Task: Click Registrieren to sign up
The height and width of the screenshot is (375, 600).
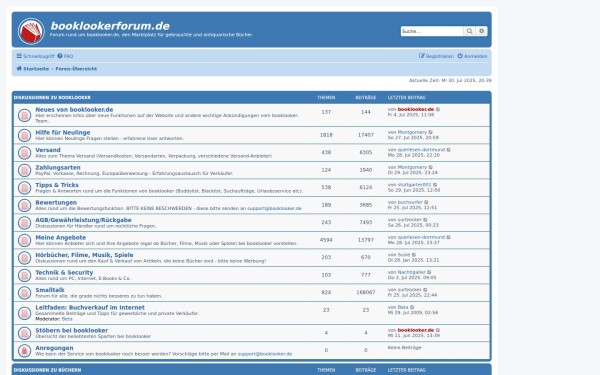Action: coord(436,56)
